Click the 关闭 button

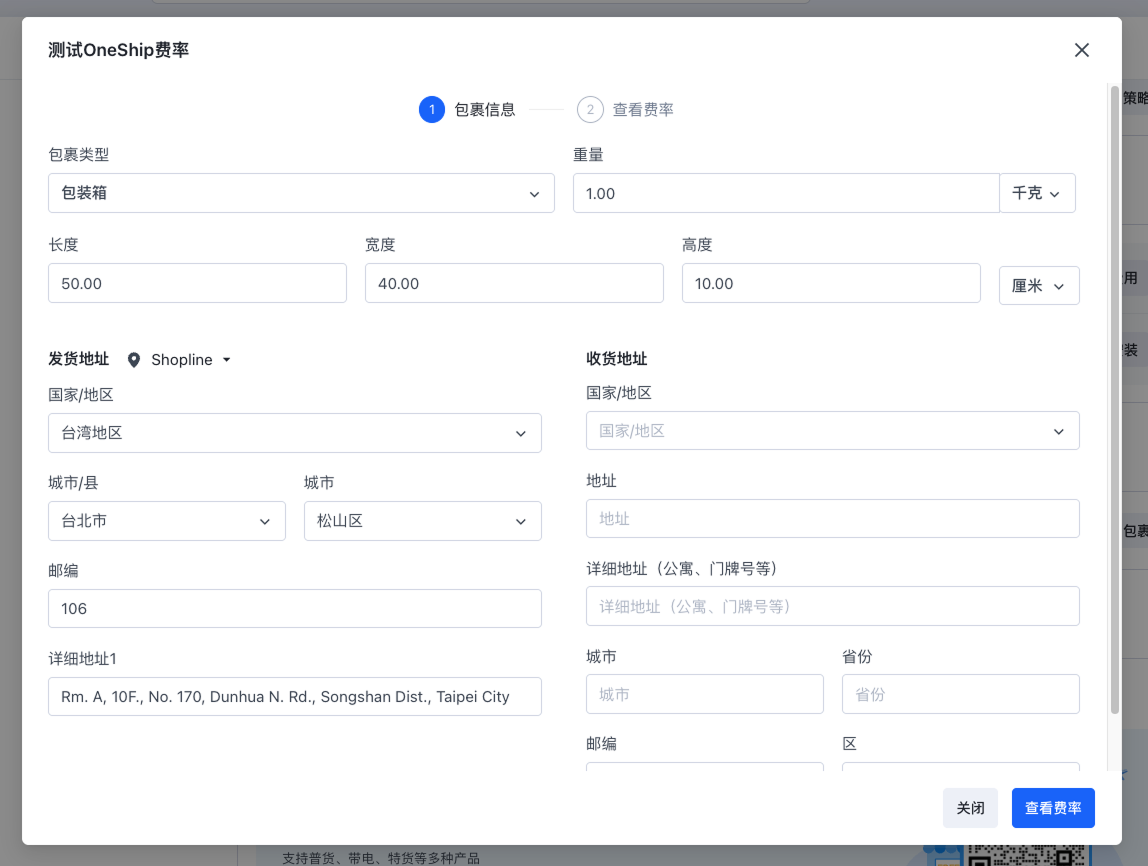click(x=970, y=808)
